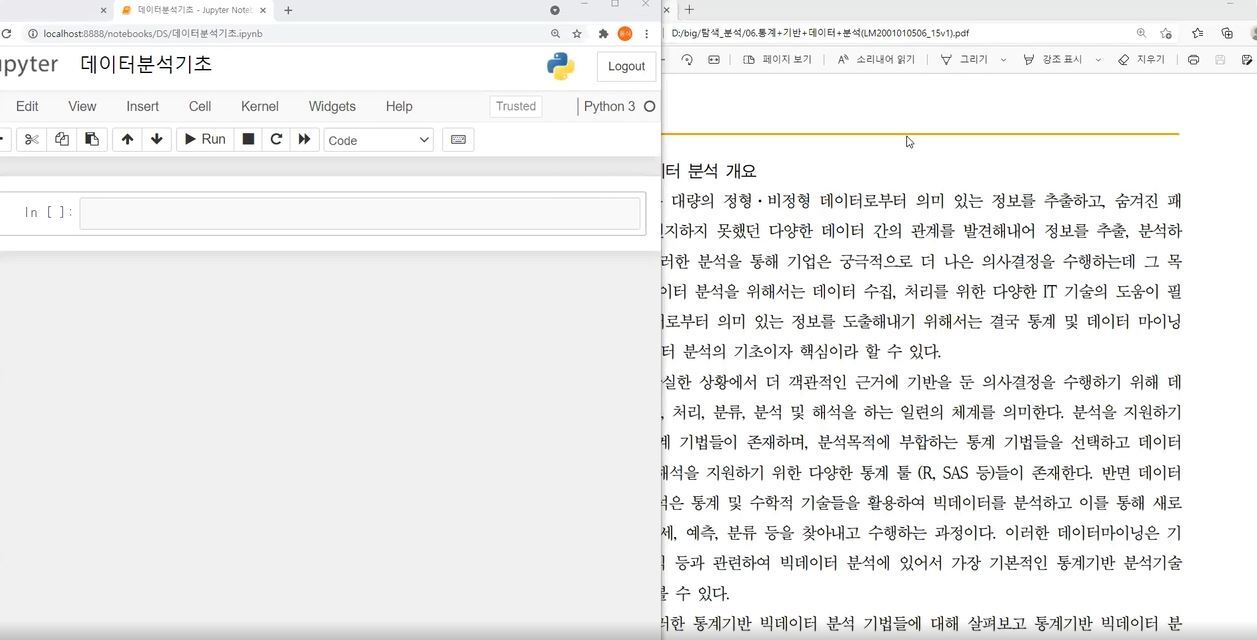Interrupt the kernel with the stop icon
This screenshot has height=640, width=1257.
[x=249, y=140]
